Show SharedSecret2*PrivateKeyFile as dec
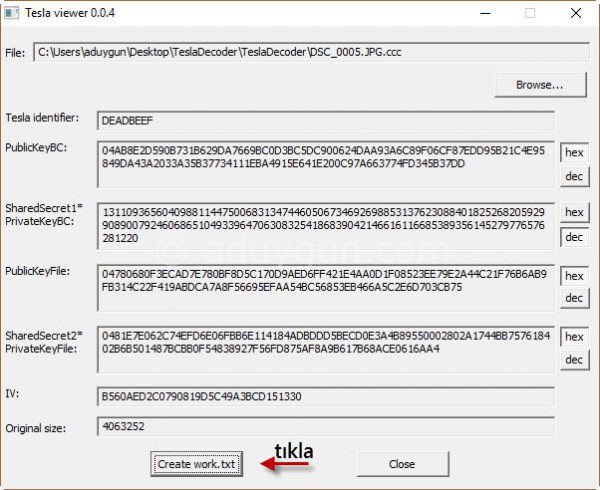This screenshot has height=490, width=600. coord(574,360)
